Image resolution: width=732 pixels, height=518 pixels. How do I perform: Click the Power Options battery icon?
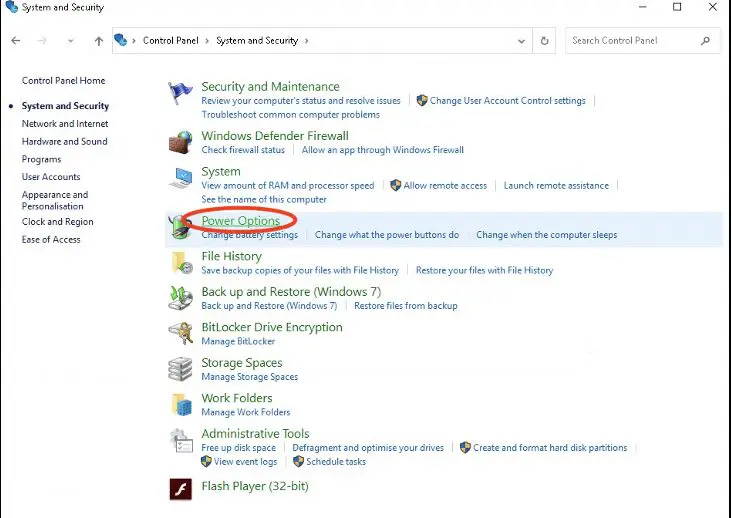pyautogui.click(x=181, y=227)
